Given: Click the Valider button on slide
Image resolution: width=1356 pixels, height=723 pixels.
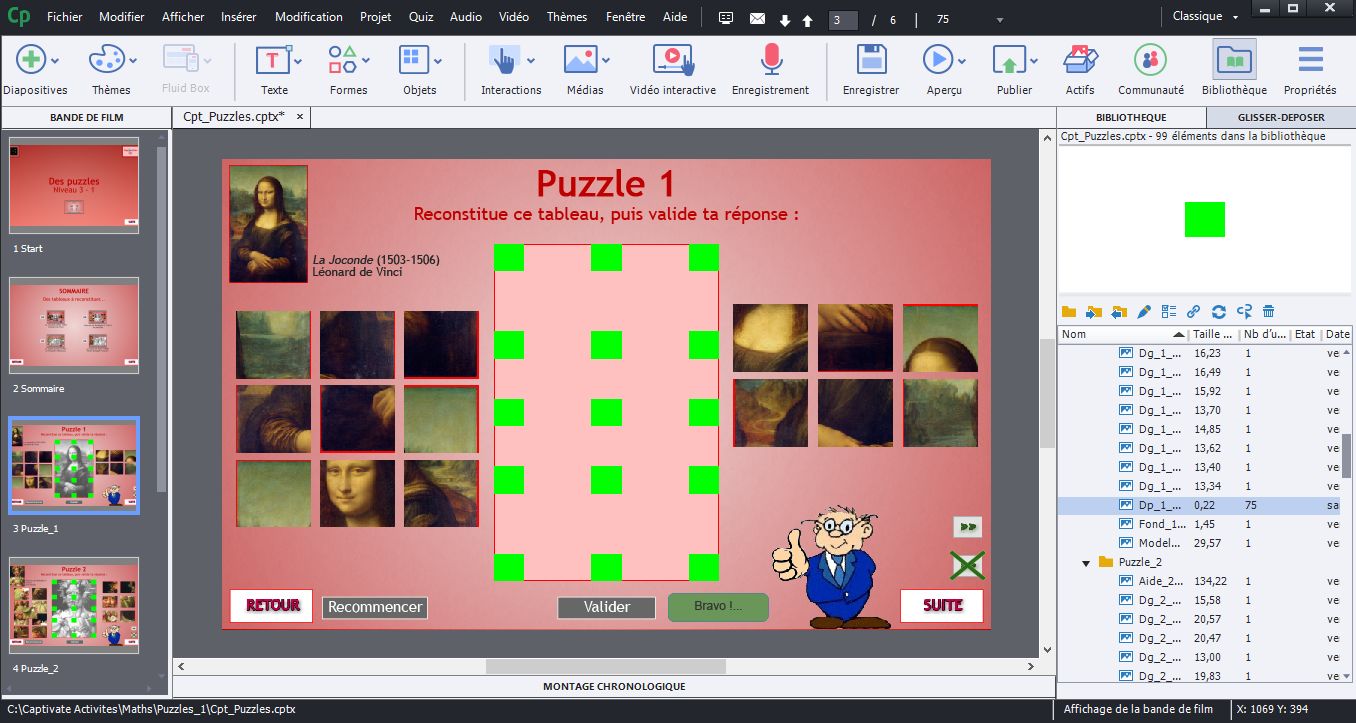Looking at the screenshot, I should click(x=606, y=607).
